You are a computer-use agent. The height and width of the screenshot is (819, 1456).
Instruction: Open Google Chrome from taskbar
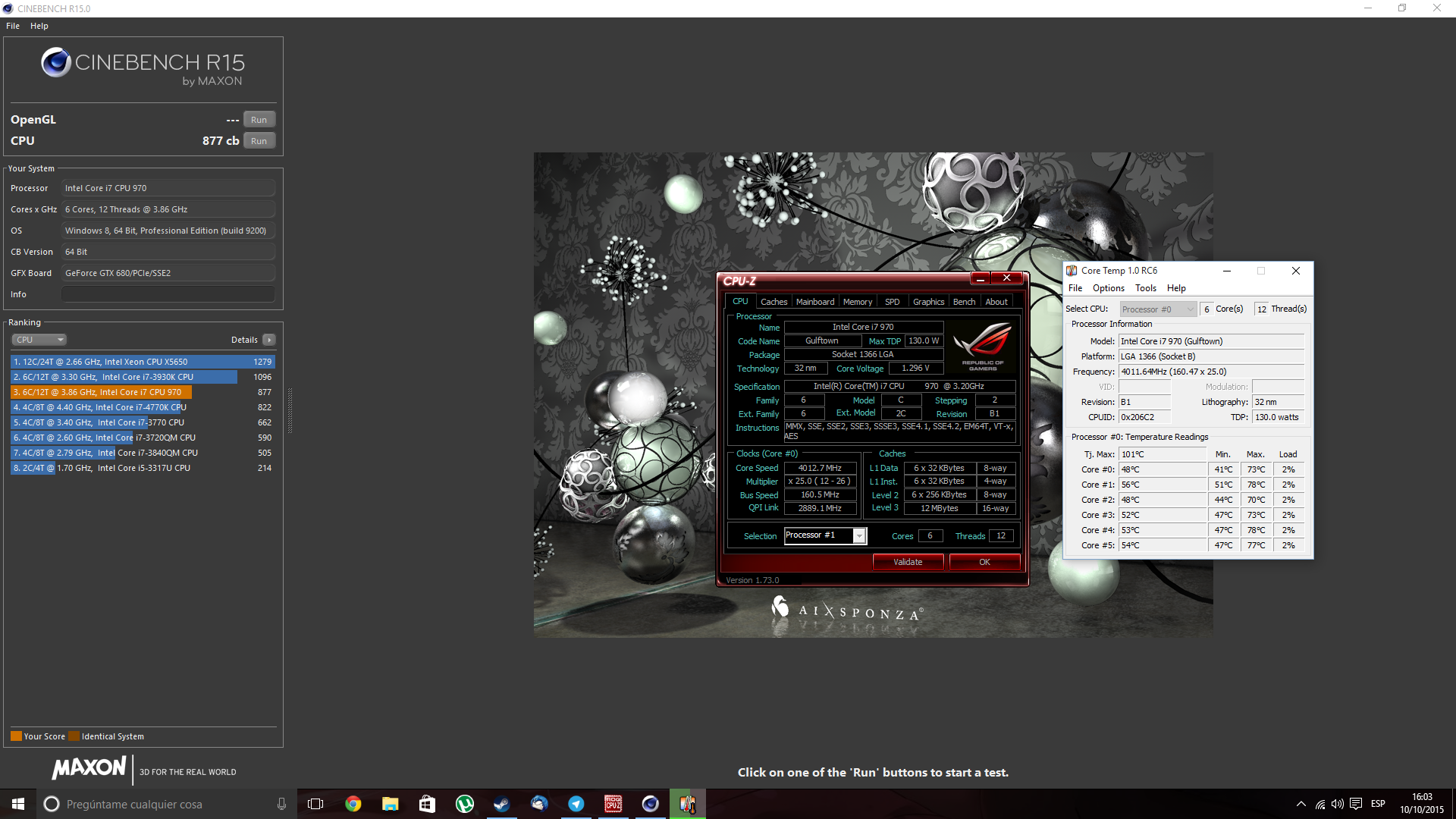(x=353, y=804)
